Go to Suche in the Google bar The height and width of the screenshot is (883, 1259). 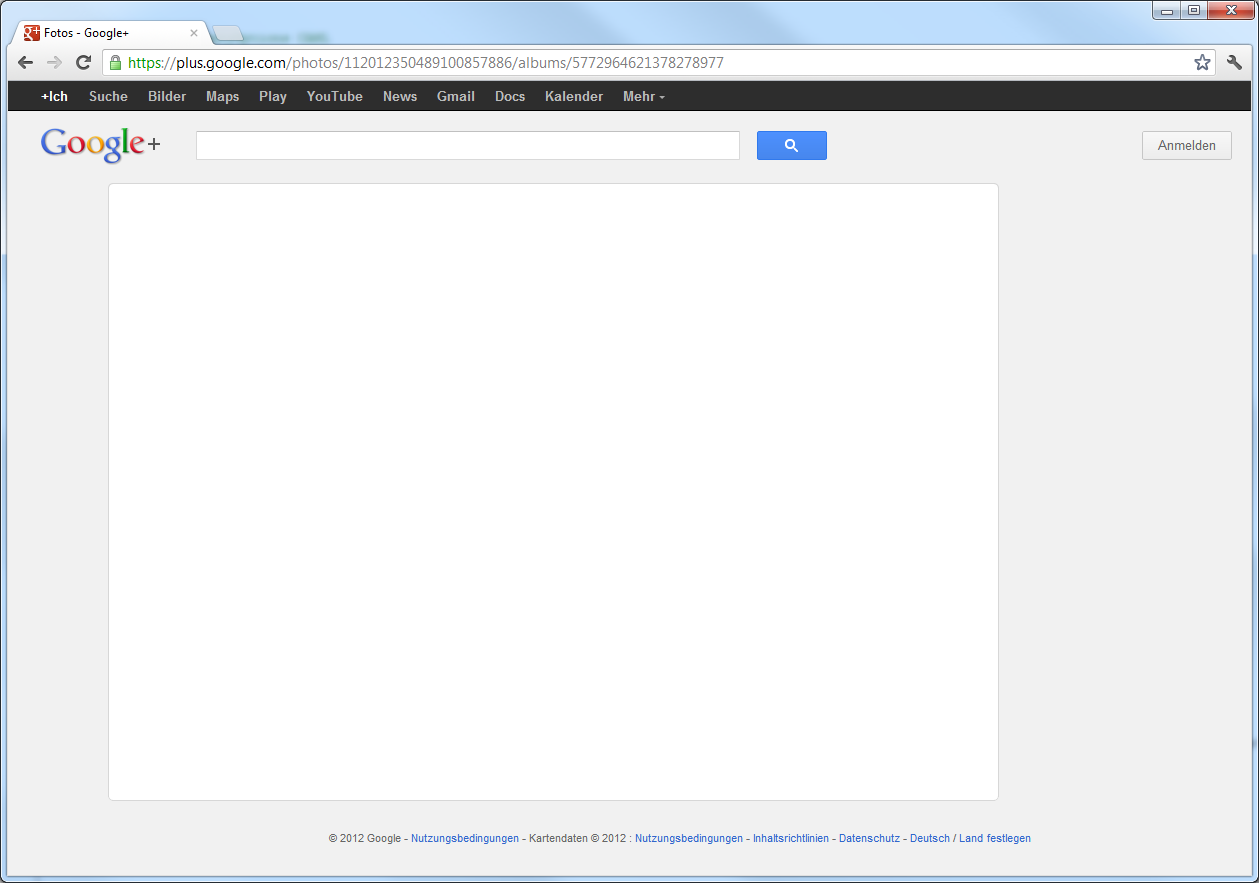tap(108, 97)
